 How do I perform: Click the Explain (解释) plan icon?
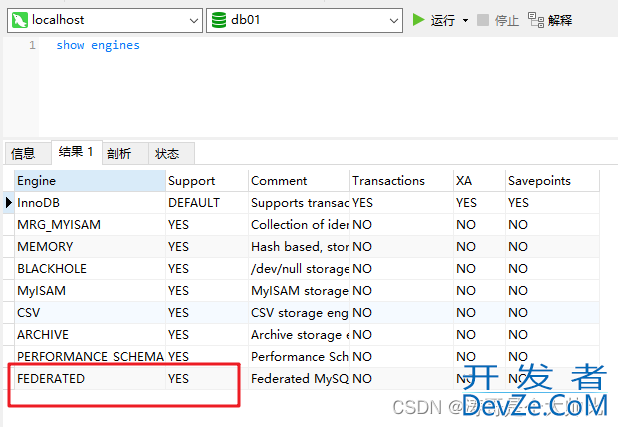(x=536, y=20)
